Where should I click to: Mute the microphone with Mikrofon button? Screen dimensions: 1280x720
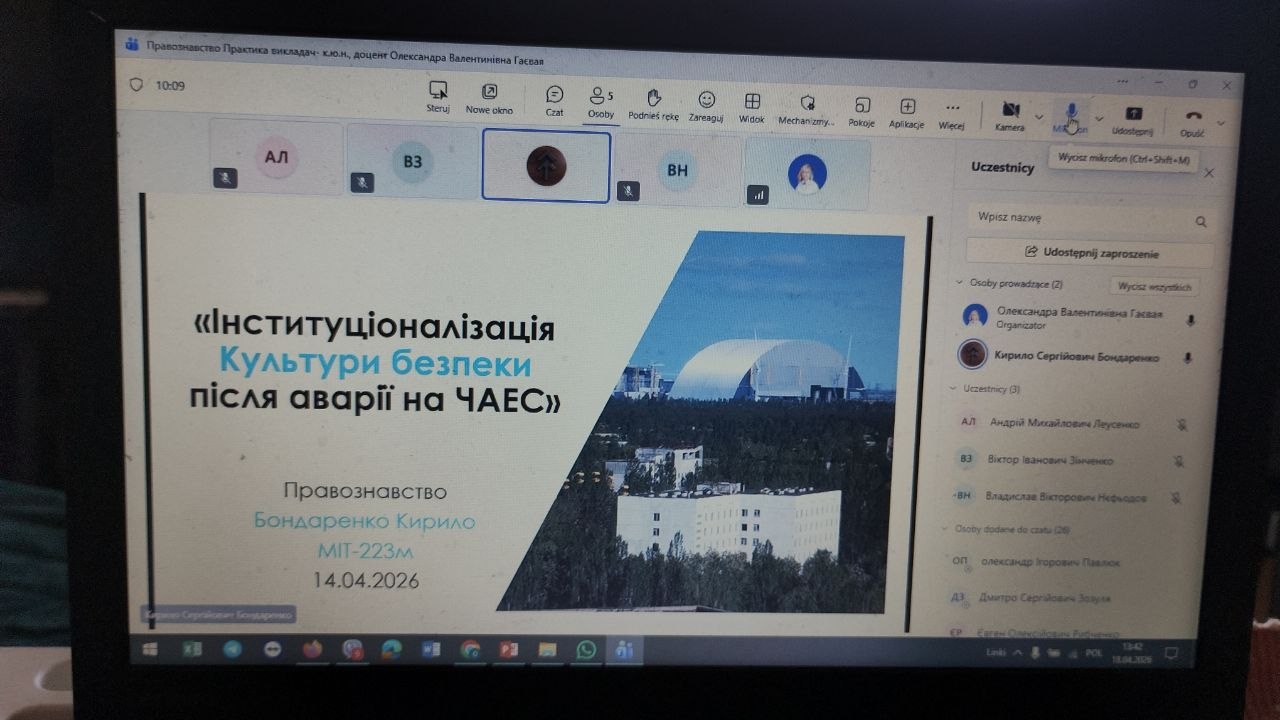pyautogui.click(x=1071, y=115)
